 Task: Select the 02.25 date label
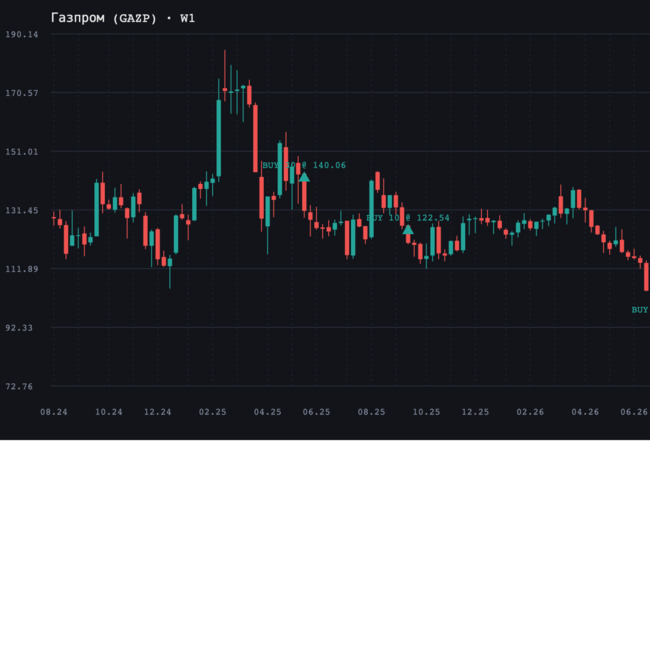[213, 412]
